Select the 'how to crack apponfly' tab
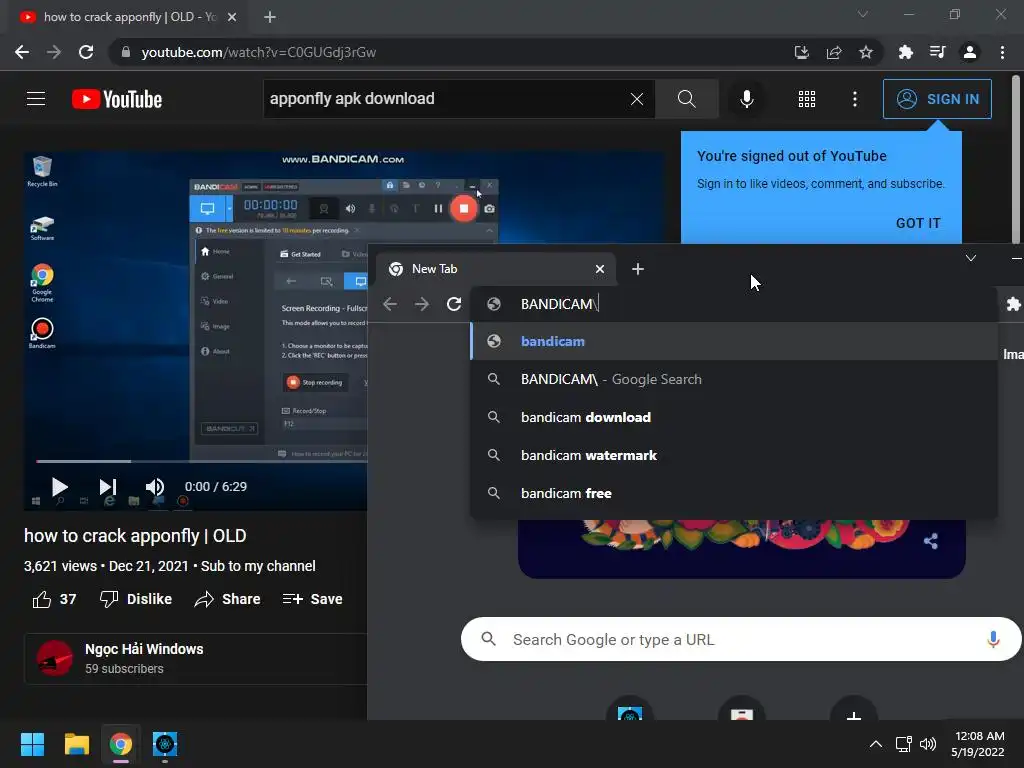Screen dimensions: 1024x768 point(127,17)
